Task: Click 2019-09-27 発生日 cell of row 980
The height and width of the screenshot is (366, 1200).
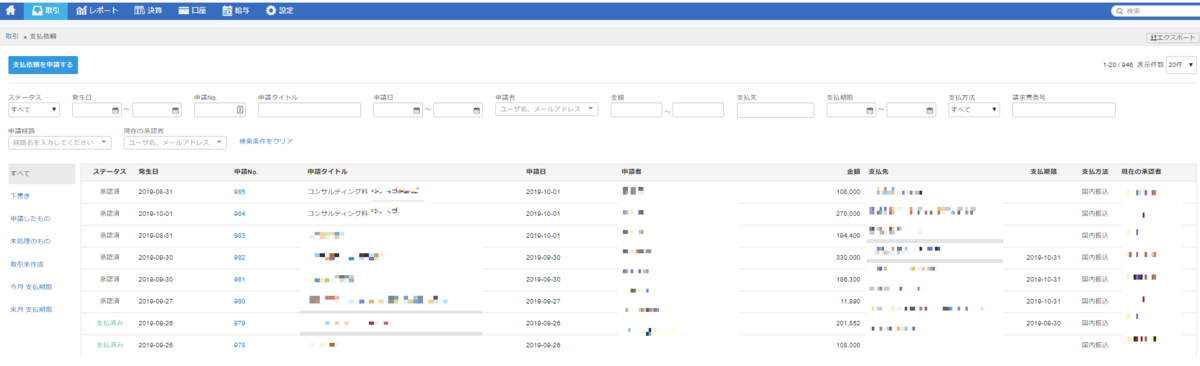Action: [x=156, y=301]
